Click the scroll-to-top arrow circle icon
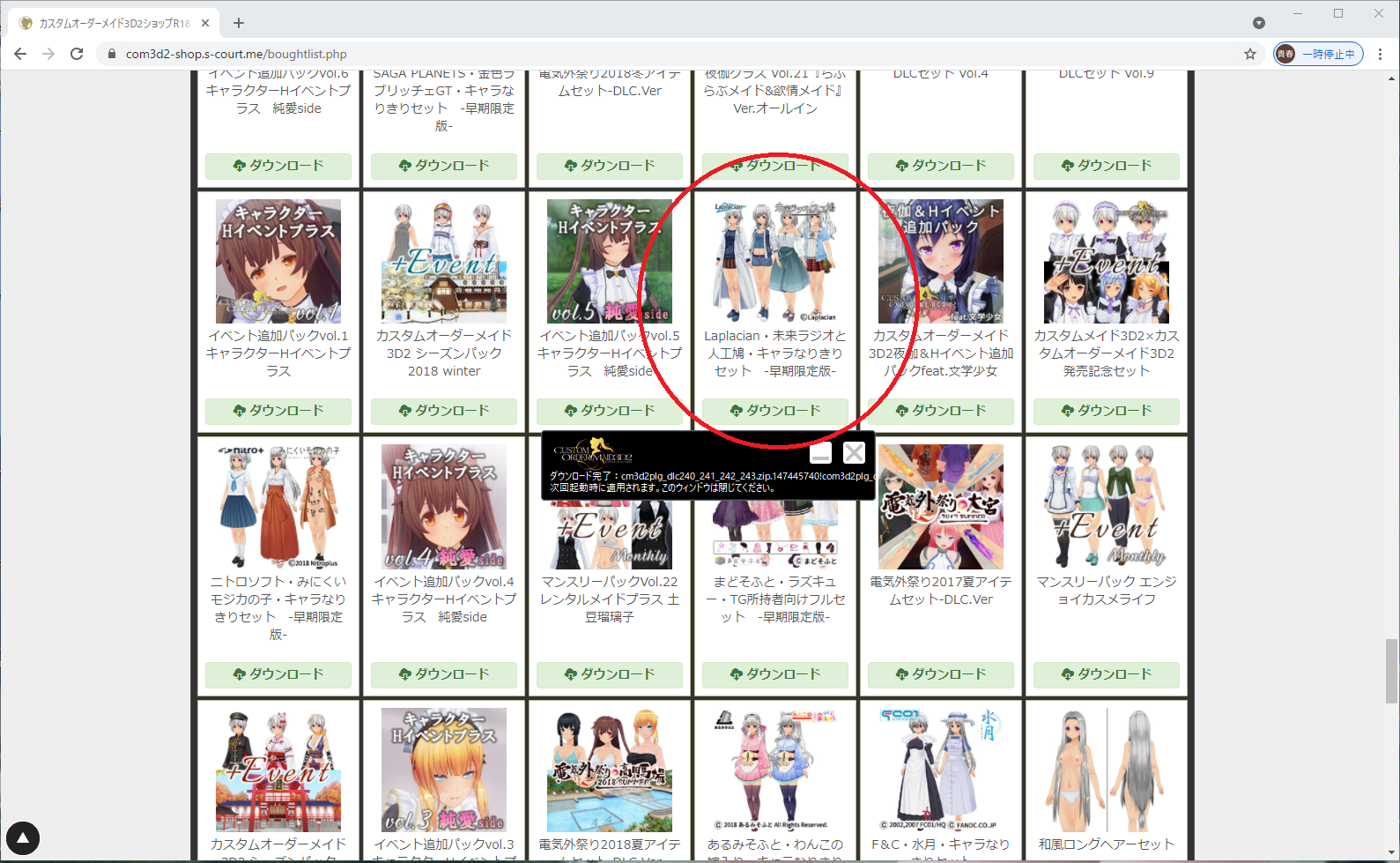1400x863 pixels. pos(23,838)
